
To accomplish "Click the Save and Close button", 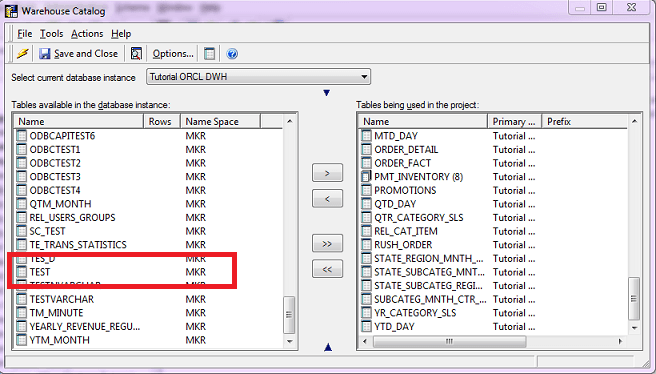I will tap(79, 54).
